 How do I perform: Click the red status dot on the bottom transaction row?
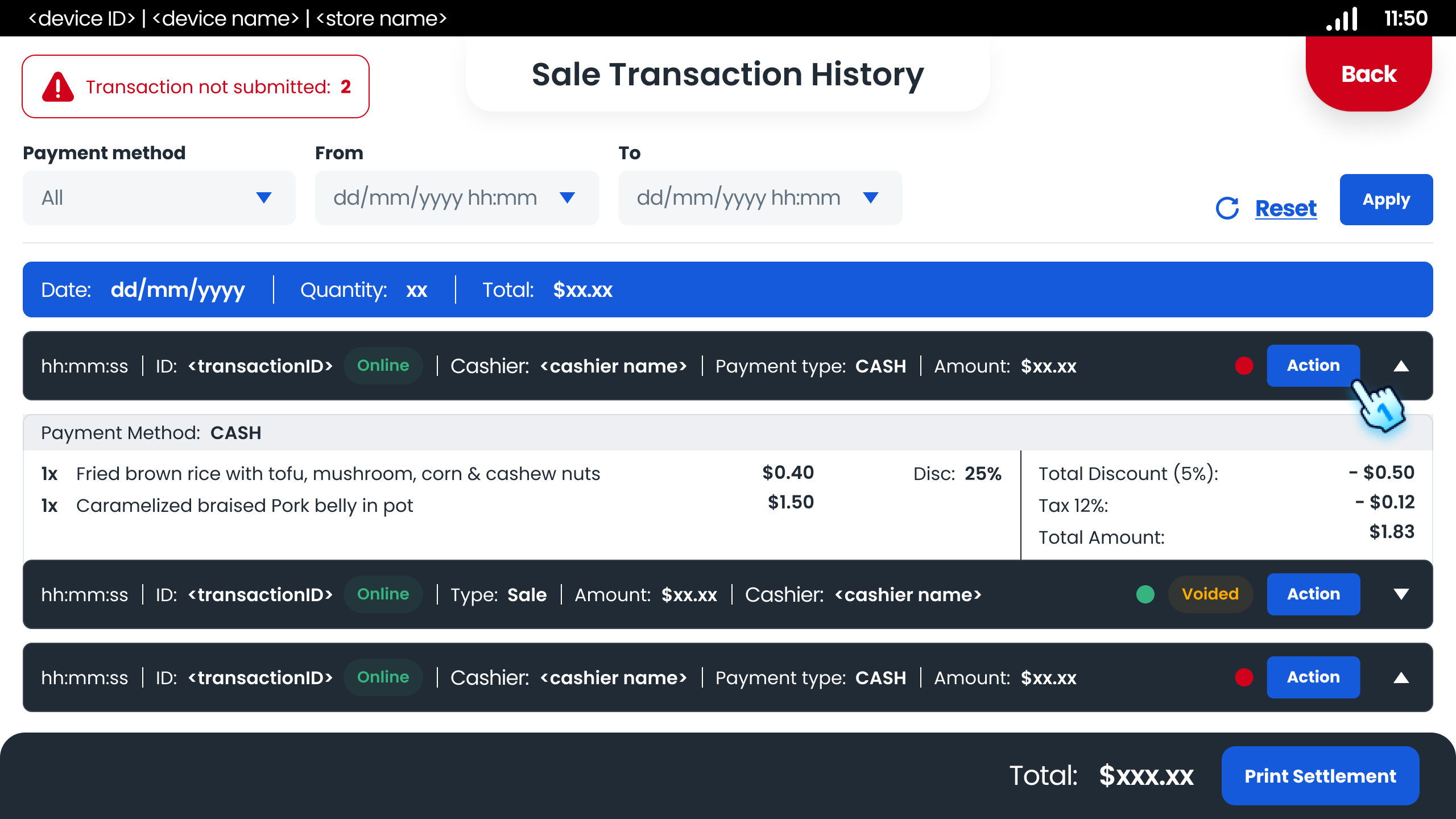[1243, 677]
